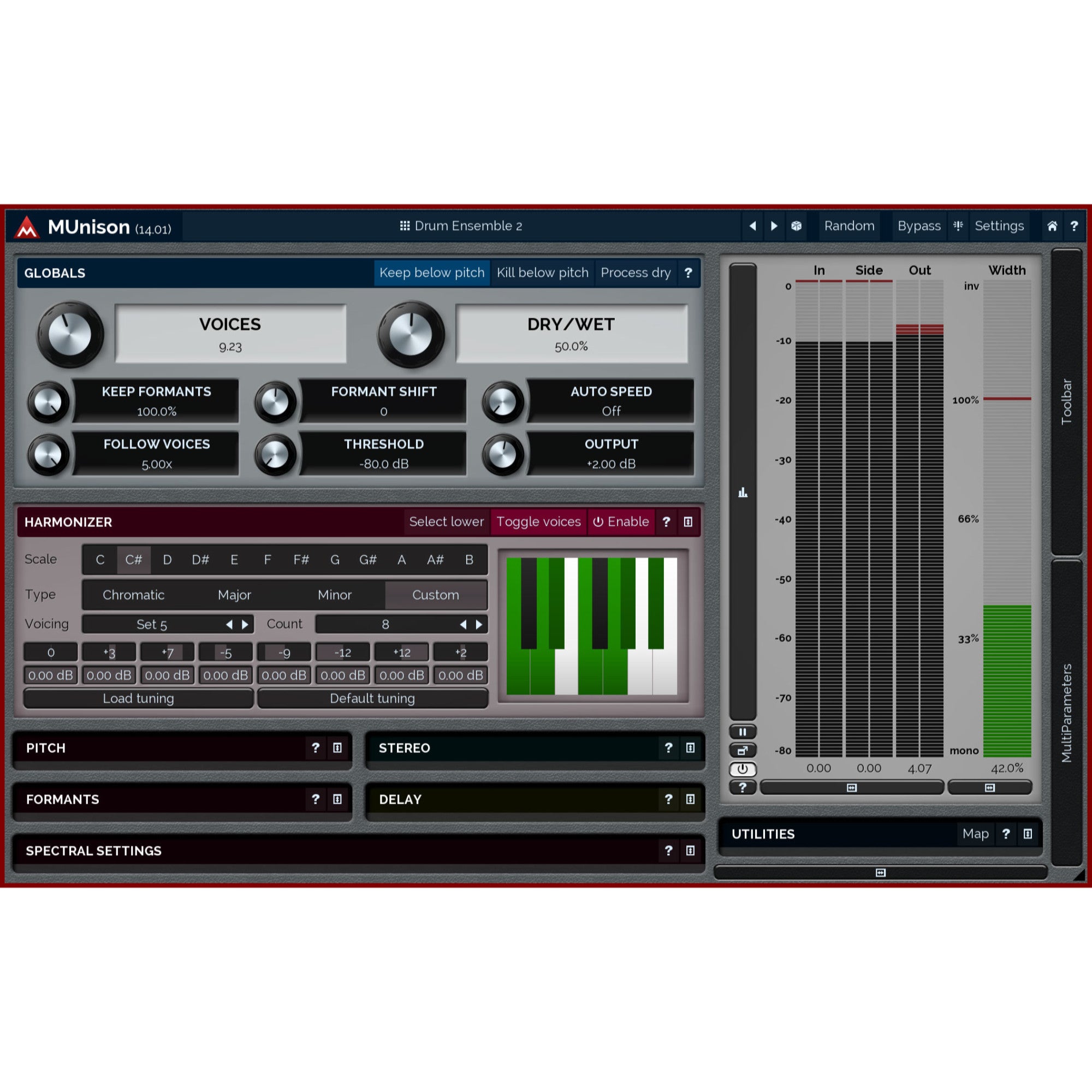Click the Voices knob
The width and height of the screenshot is (1092, 1092).
tap(70, 334)
